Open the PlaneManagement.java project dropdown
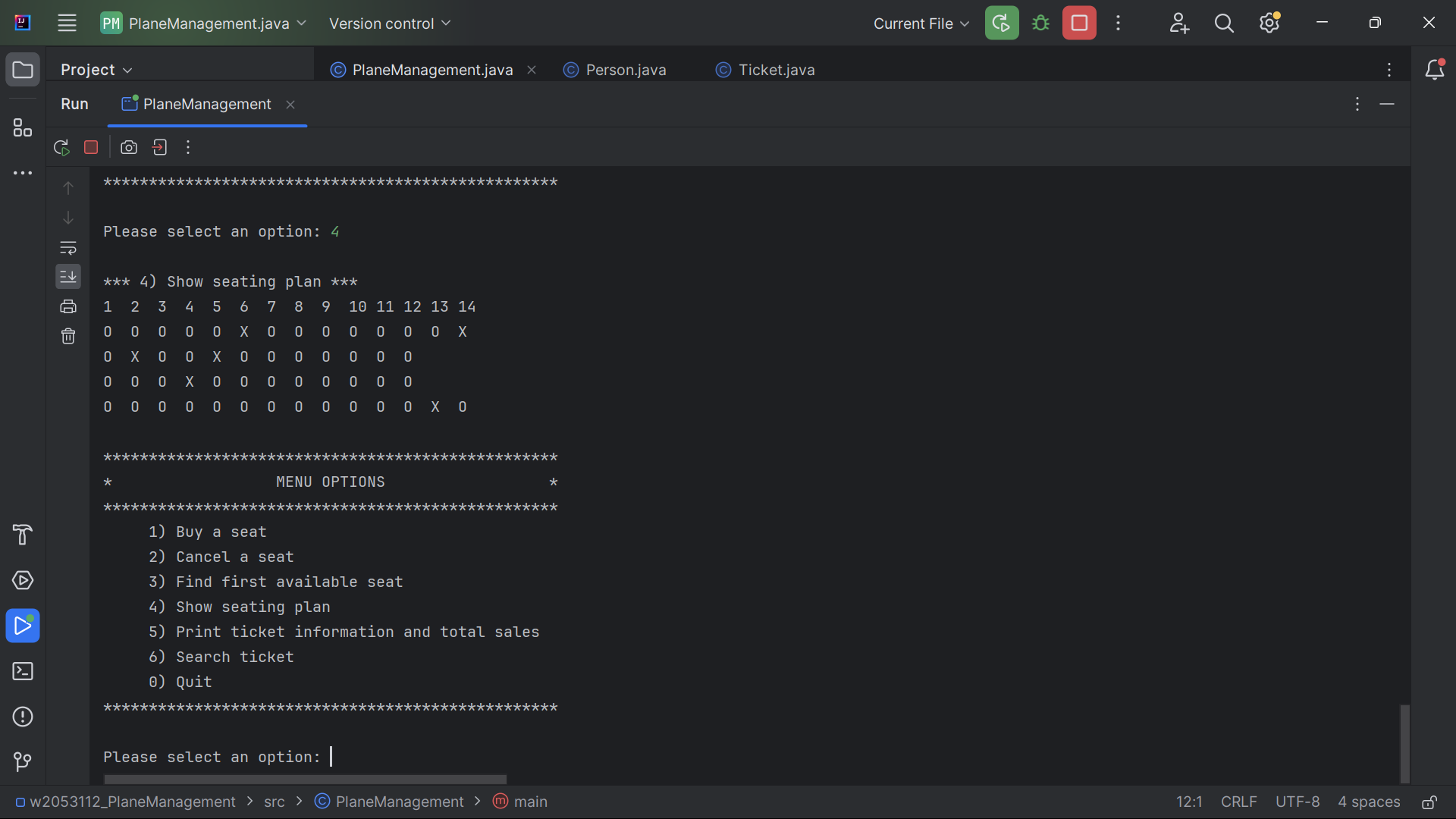This screenshot has width=1456, height=819. [203, 24]
